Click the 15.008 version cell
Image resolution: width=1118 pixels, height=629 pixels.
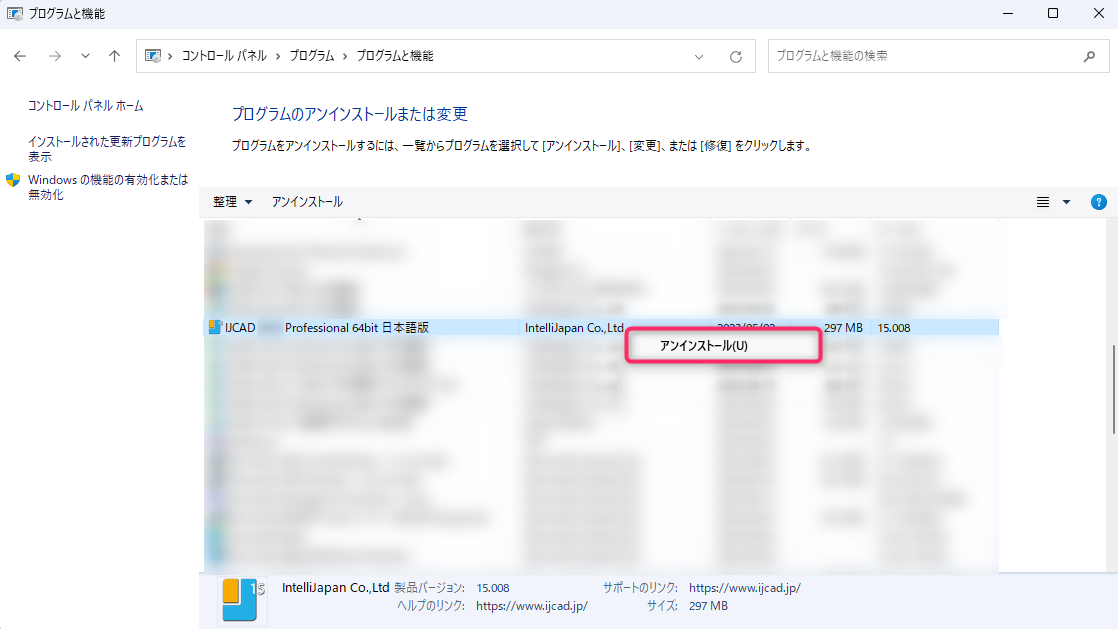point(893,327)
